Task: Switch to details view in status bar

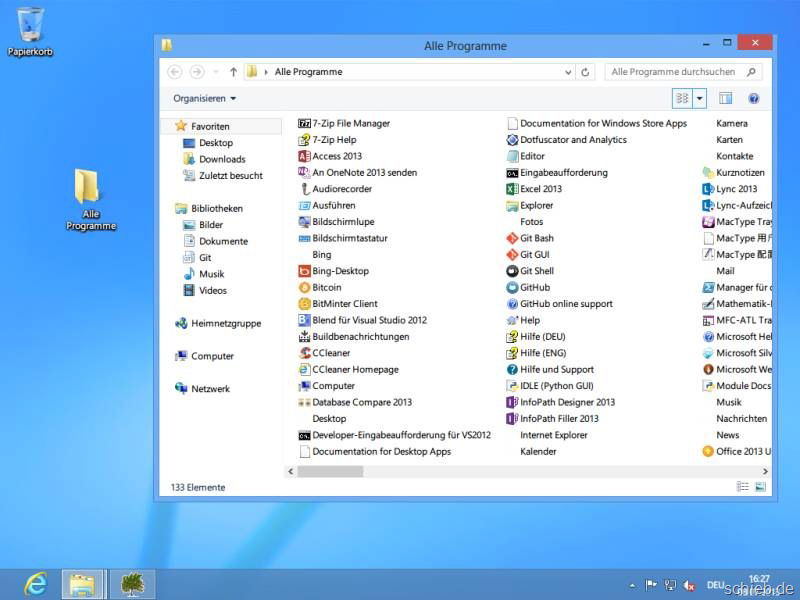Action: tap(743, 487)
